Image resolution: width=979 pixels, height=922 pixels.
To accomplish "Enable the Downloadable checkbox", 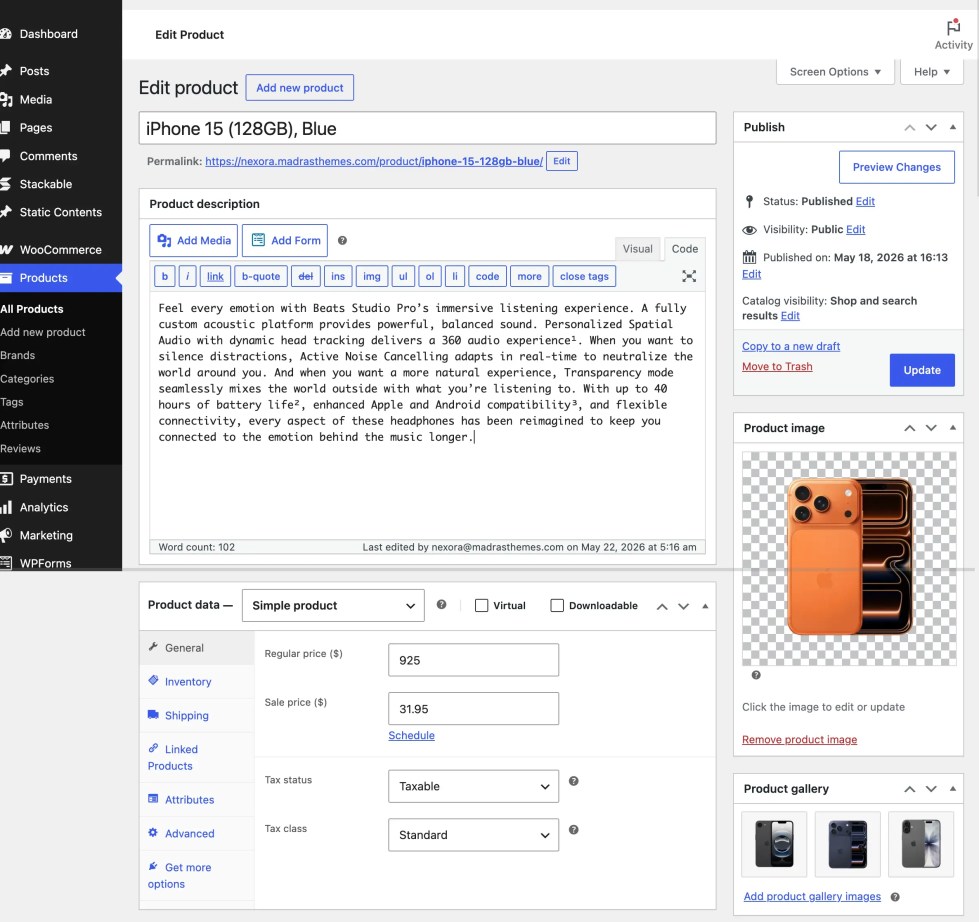I will (x=557, y=606).
